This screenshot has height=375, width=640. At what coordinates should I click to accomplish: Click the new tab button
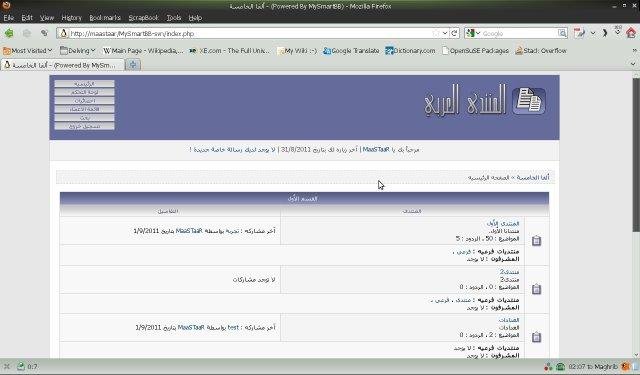pyautogui.click(x=133, y=64)
